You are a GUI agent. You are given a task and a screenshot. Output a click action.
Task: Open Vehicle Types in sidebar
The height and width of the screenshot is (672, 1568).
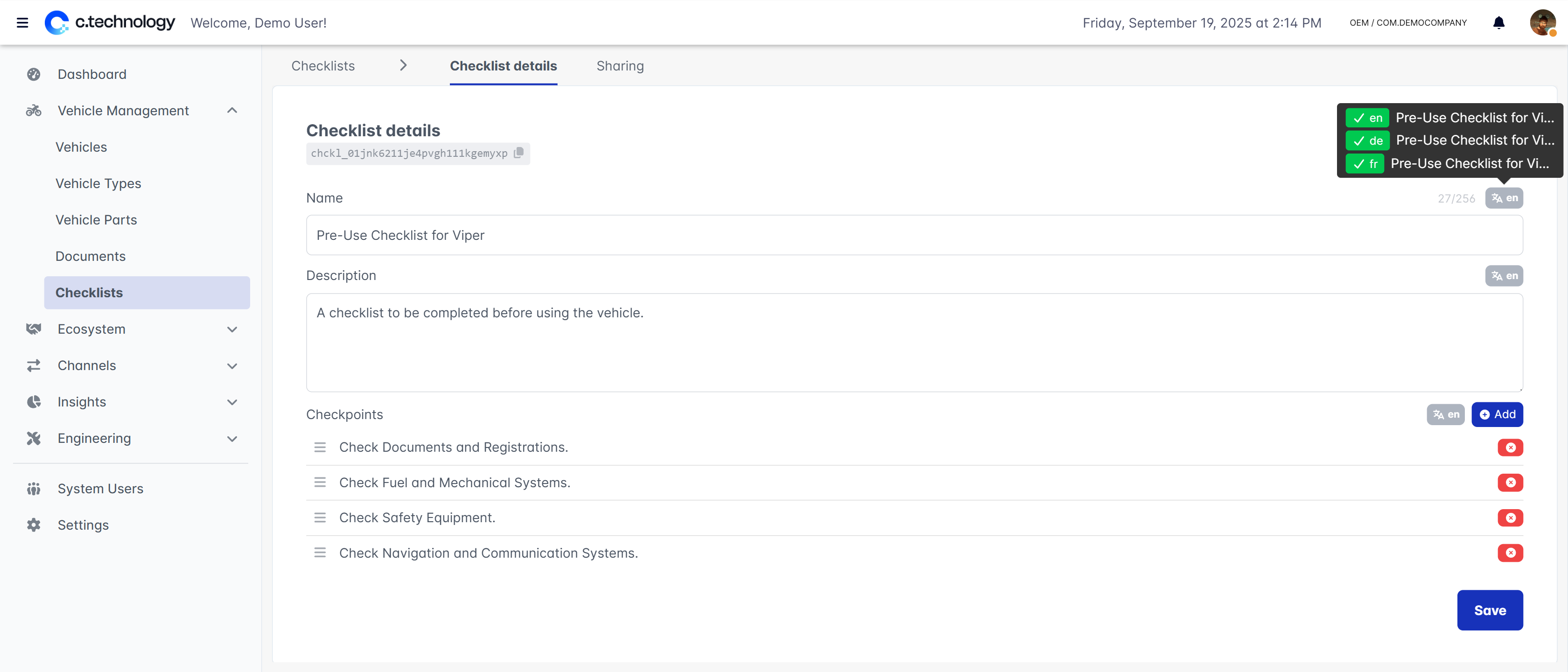tap(98, 183)
